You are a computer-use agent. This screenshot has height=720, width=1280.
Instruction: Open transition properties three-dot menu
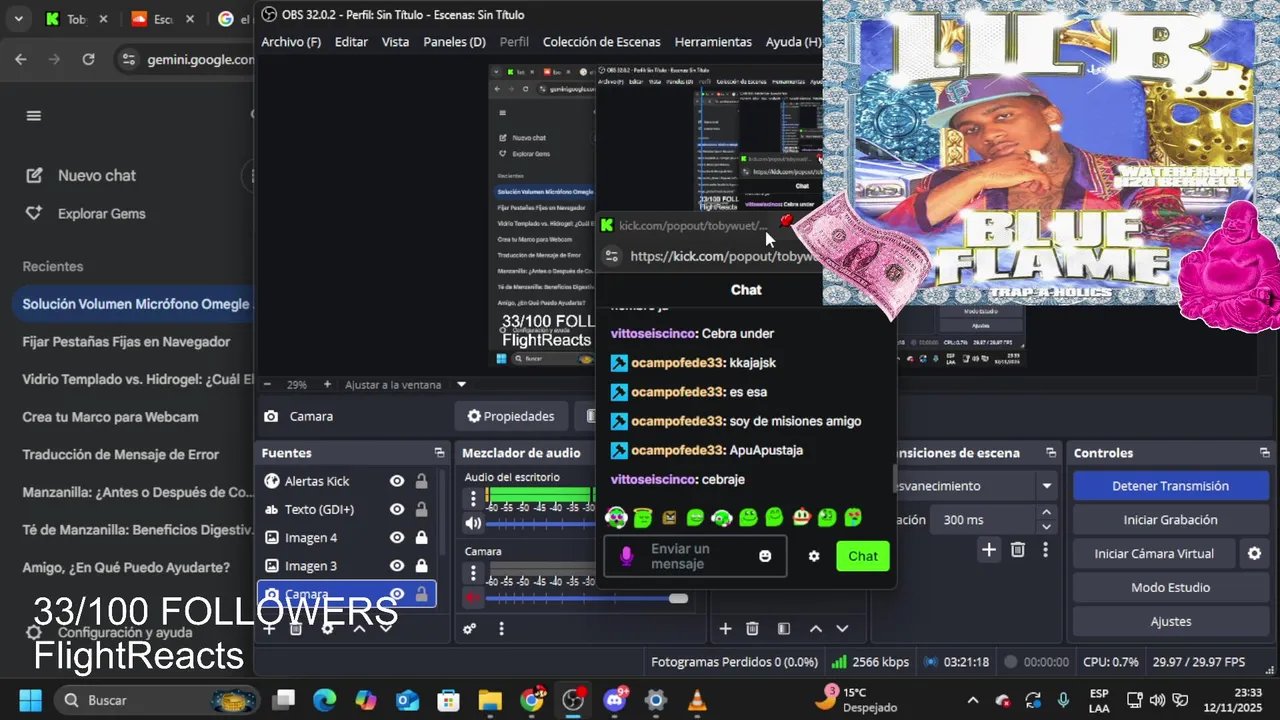click(x=1045, y=549)
